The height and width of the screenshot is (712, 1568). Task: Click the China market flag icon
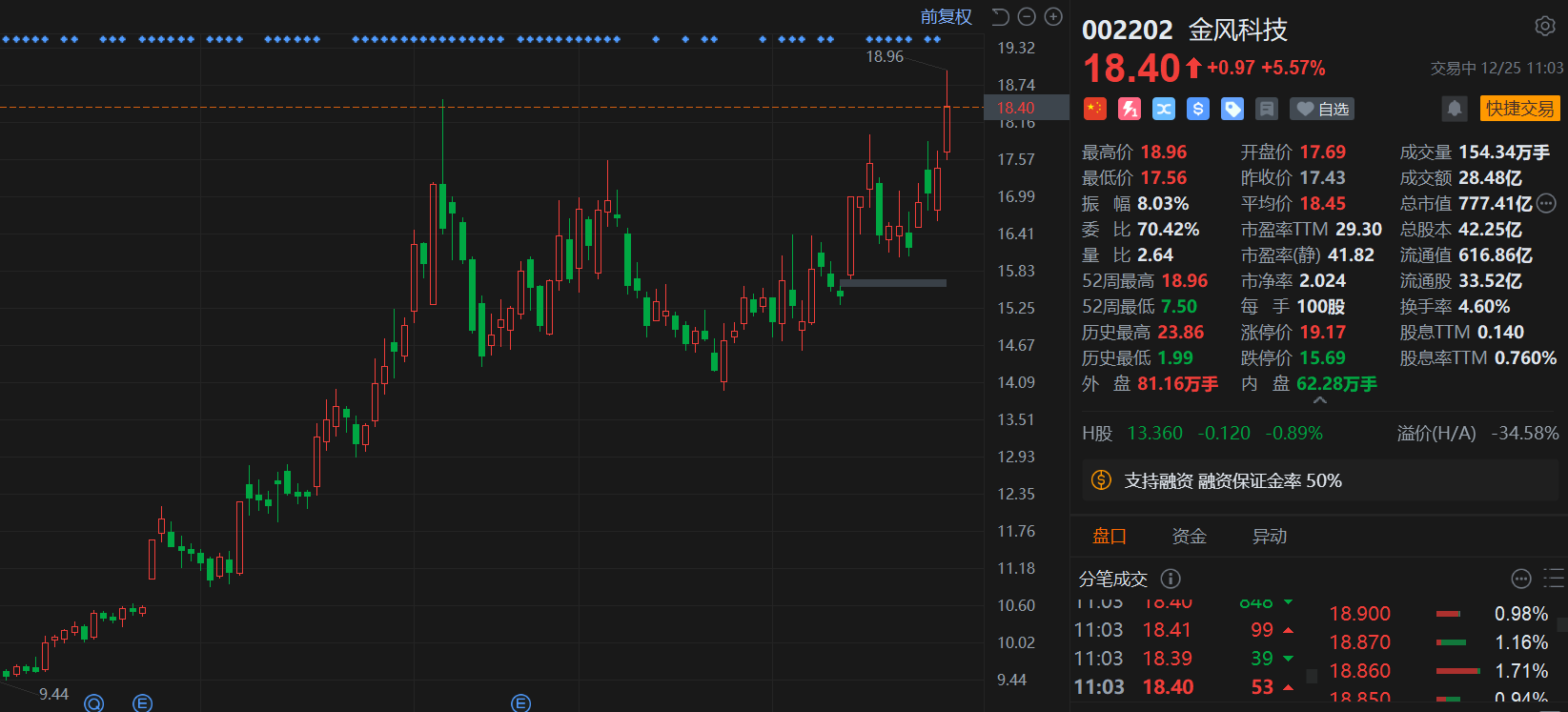click(x=1095, y=109)
